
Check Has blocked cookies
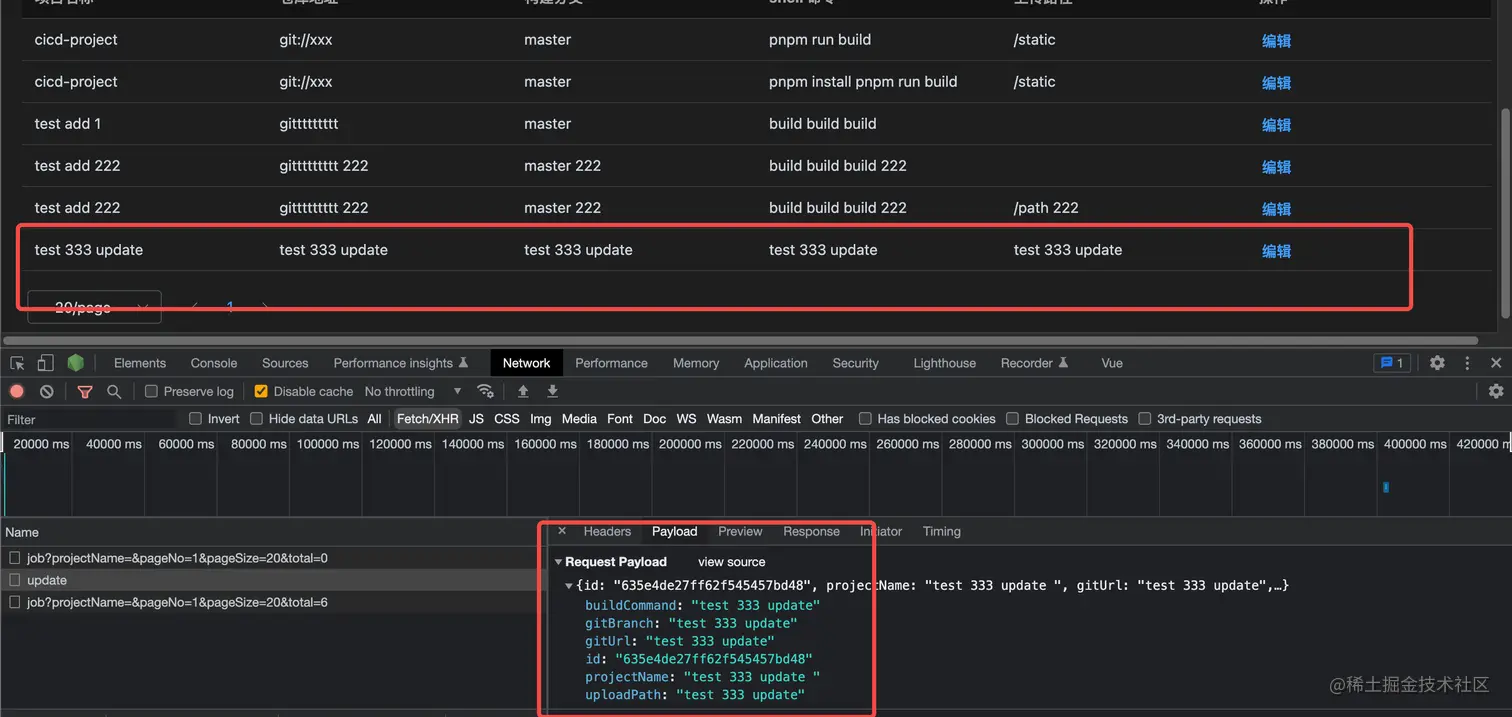pos(865,419)
